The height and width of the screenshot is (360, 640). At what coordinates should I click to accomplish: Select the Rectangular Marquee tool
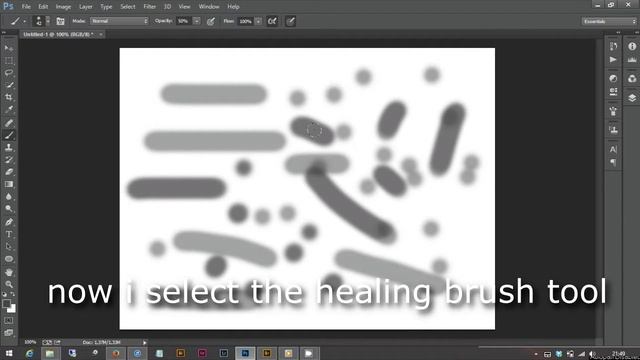9,61
